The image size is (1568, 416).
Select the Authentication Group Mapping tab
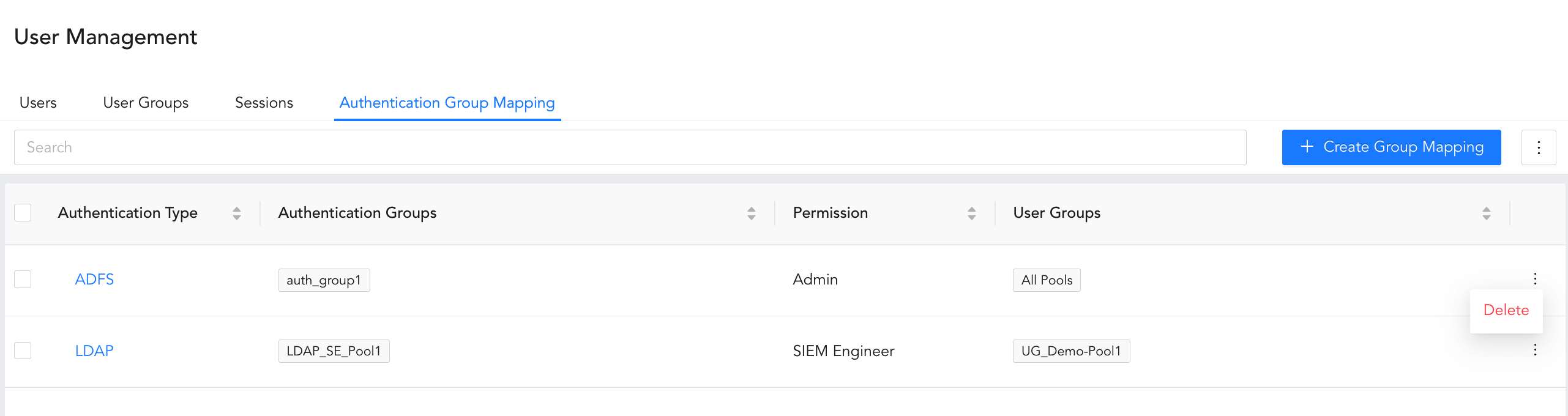[x=447, y=103]
